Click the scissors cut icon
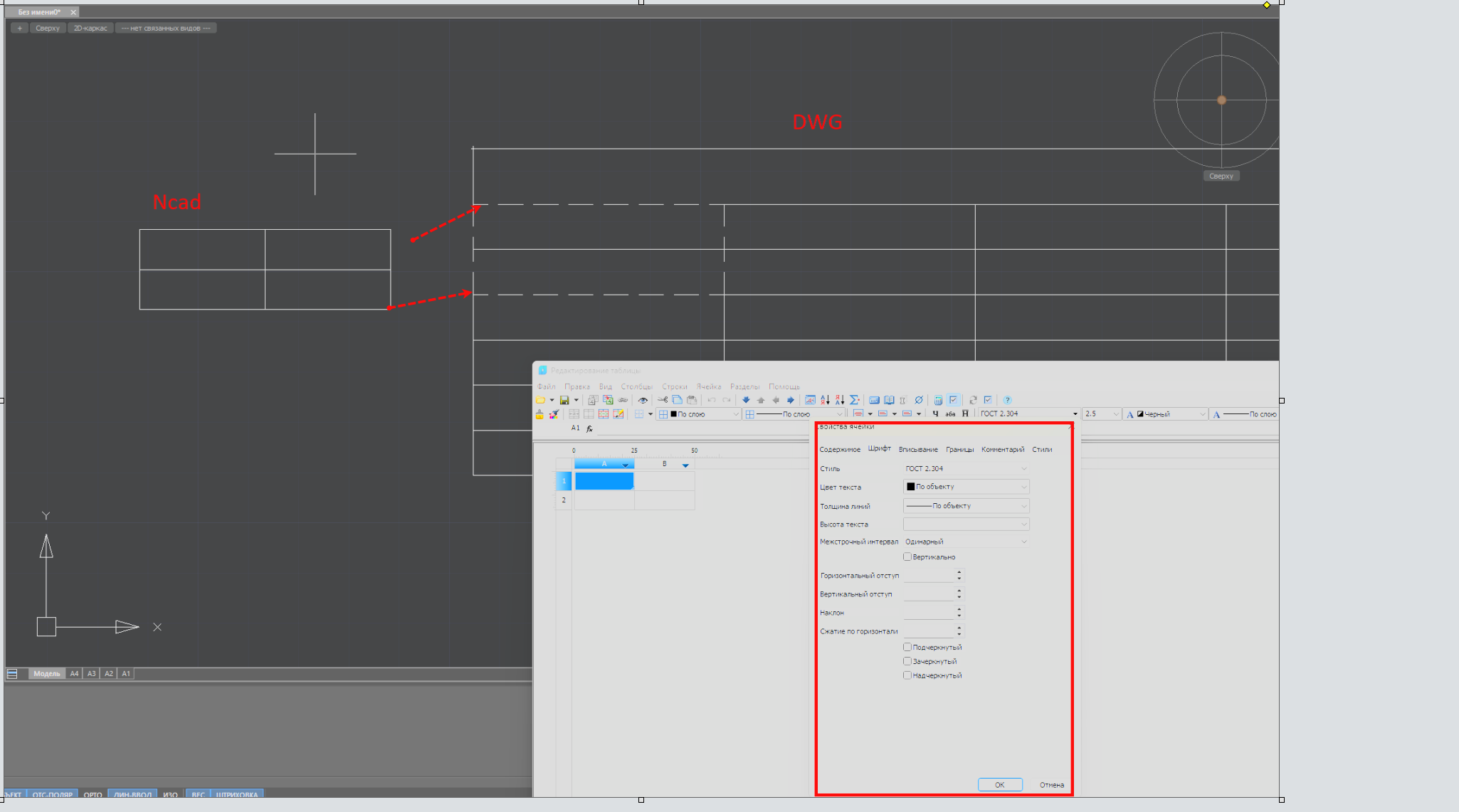Image resolution: width=1459 pixels, height=812 pixels. coord(663,400)
